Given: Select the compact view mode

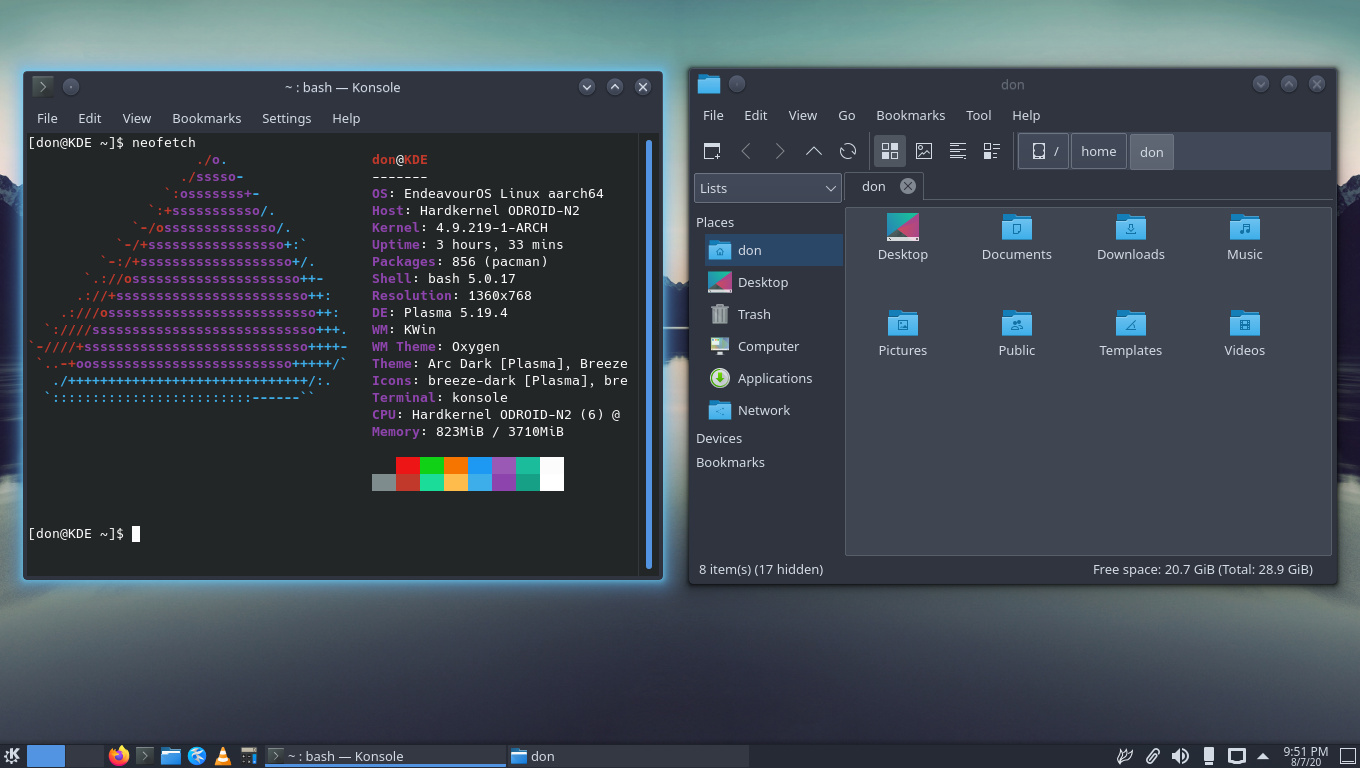Looking at the screenshot, I should coord(991,151).
